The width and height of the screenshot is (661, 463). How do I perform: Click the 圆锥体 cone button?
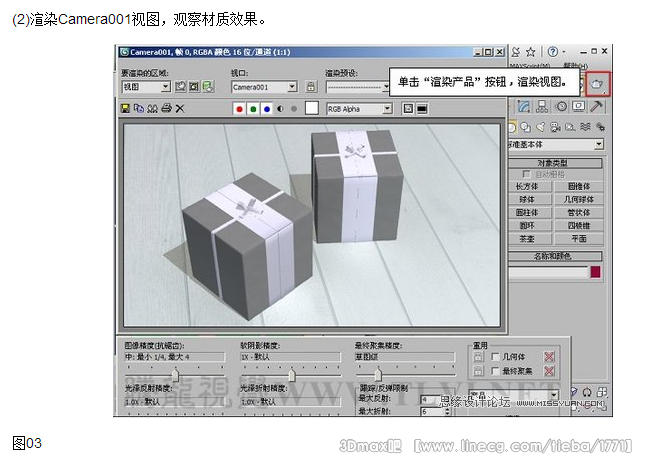pos(579,186)
